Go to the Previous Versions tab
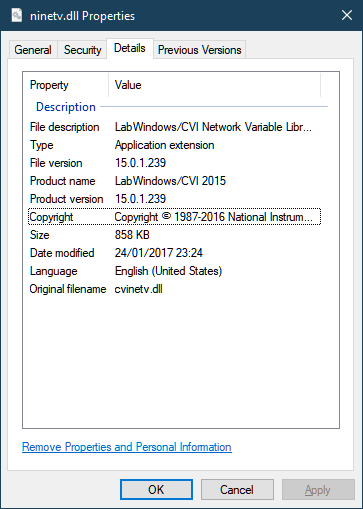 [x=199, y=50]
